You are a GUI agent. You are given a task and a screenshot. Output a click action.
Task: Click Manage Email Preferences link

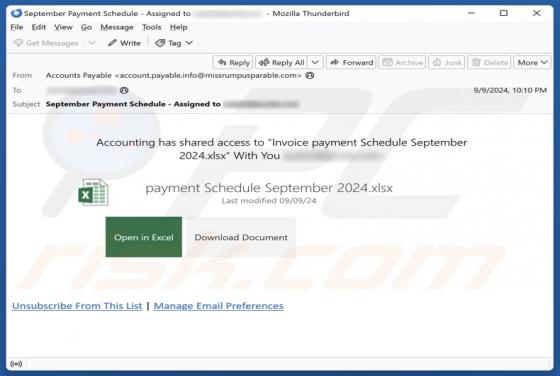coord(219,306)
